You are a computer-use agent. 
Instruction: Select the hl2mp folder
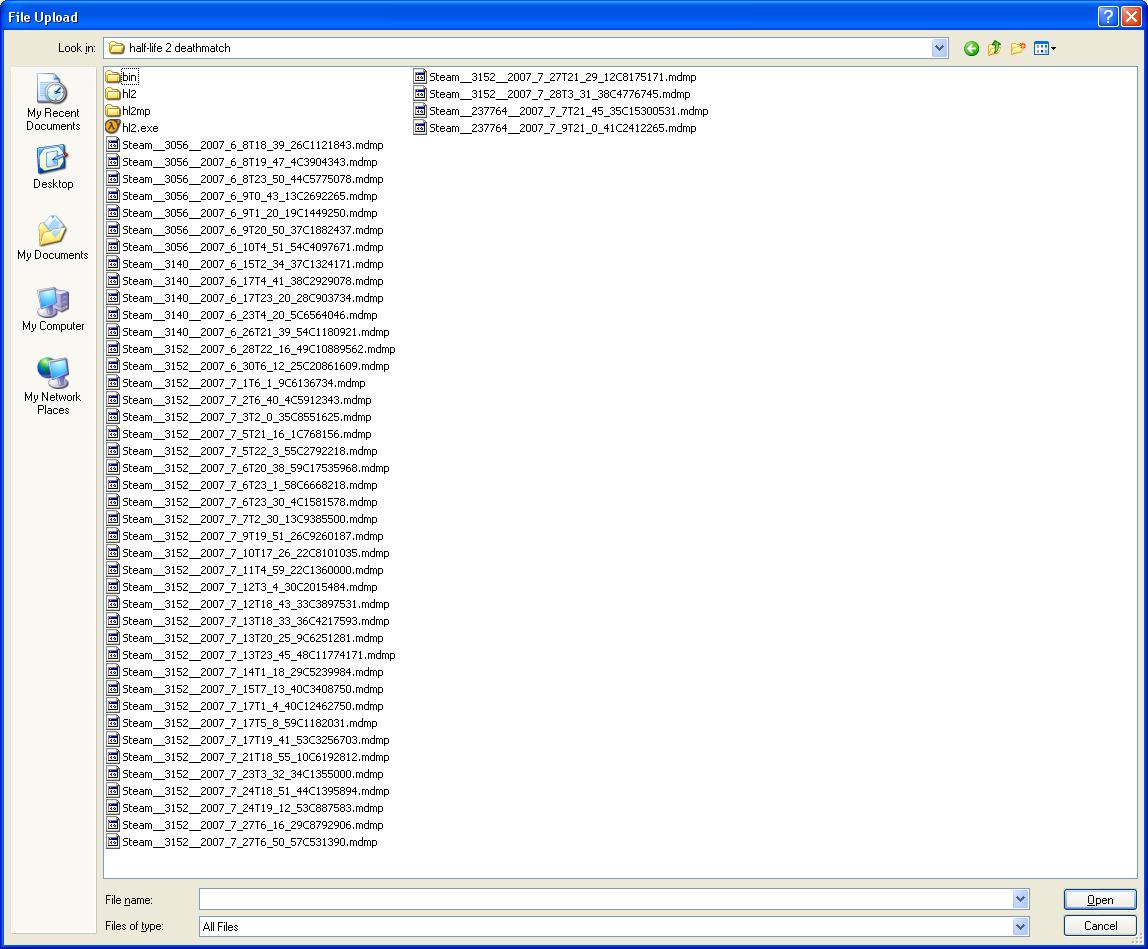135,111
